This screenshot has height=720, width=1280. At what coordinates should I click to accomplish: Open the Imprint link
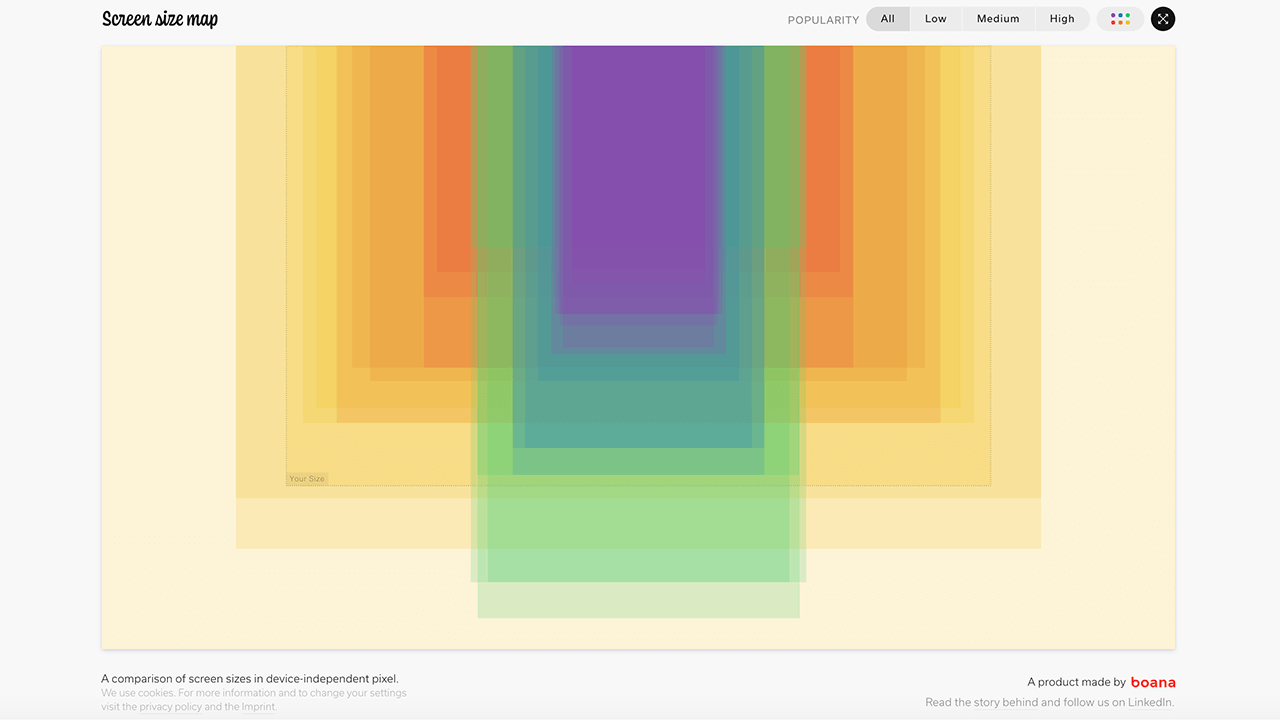click(258, 707)
